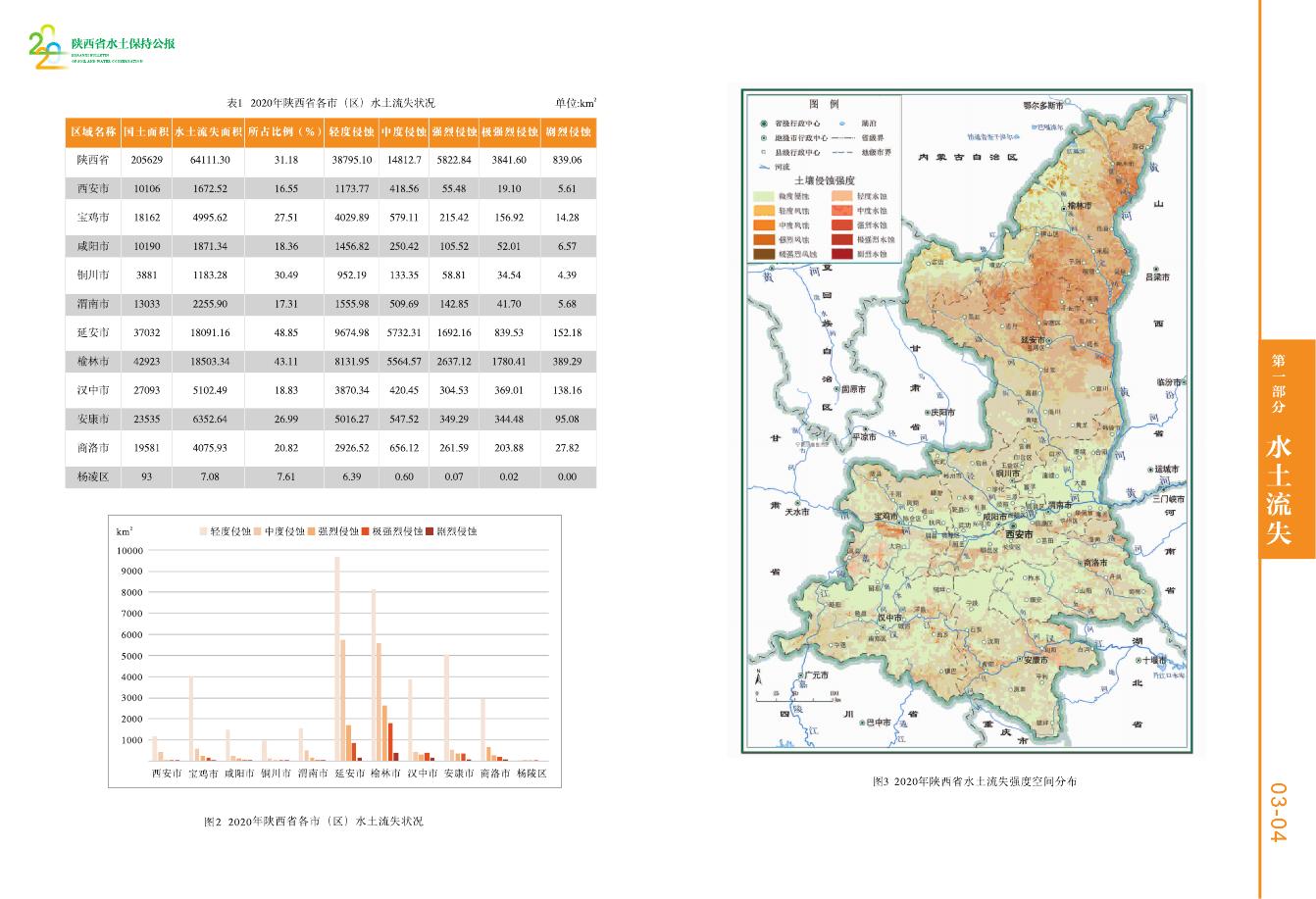Click the 区域名称 table column header

point(93,131)
